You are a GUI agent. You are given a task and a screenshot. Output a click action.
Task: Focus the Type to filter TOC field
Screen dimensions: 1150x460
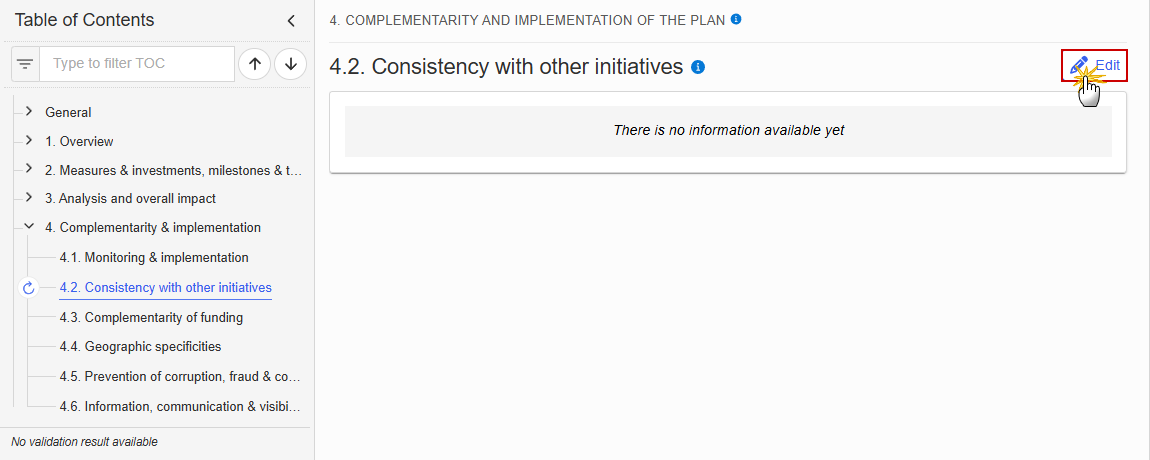point(137,64)
